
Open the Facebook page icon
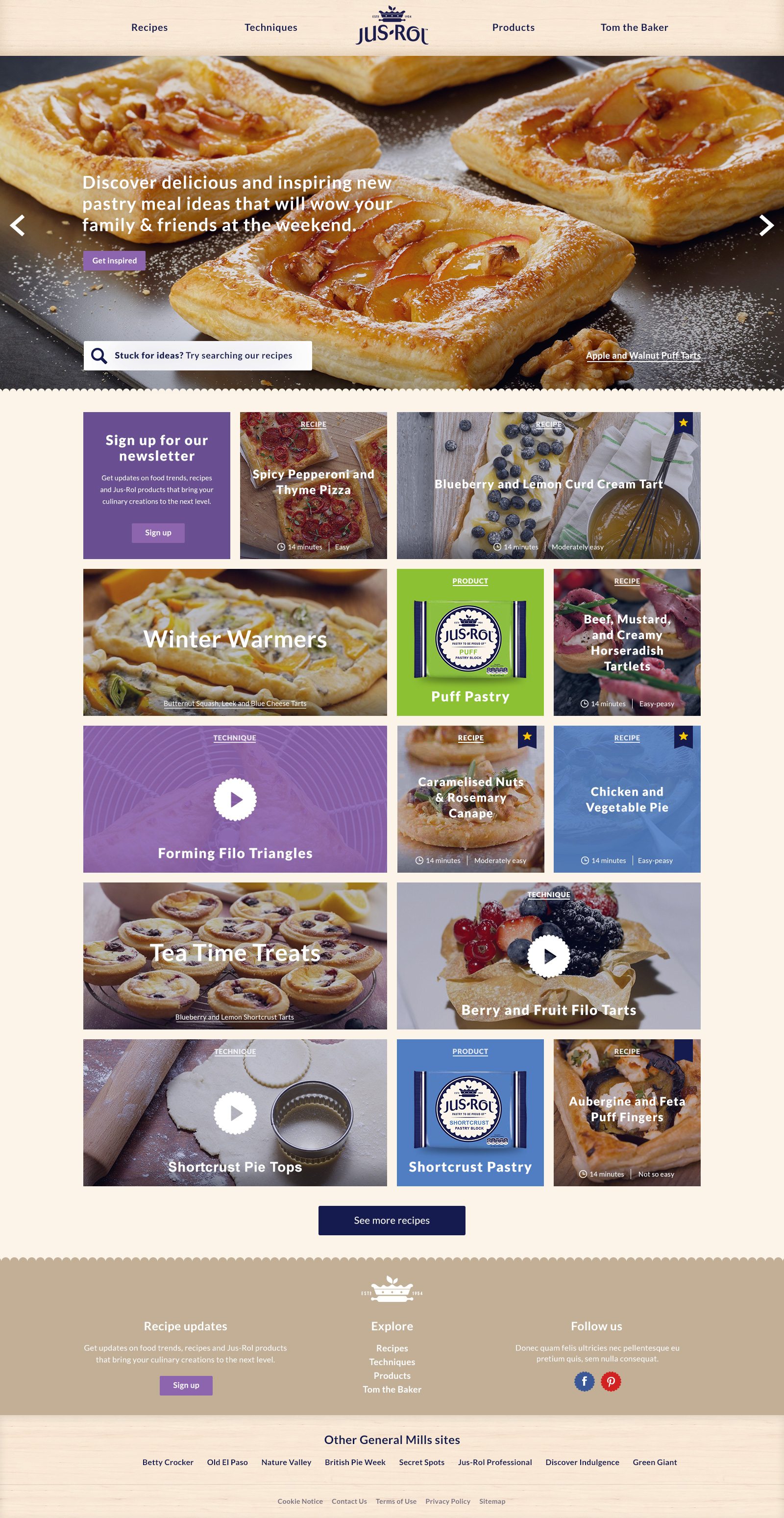tap(584, 1381)
